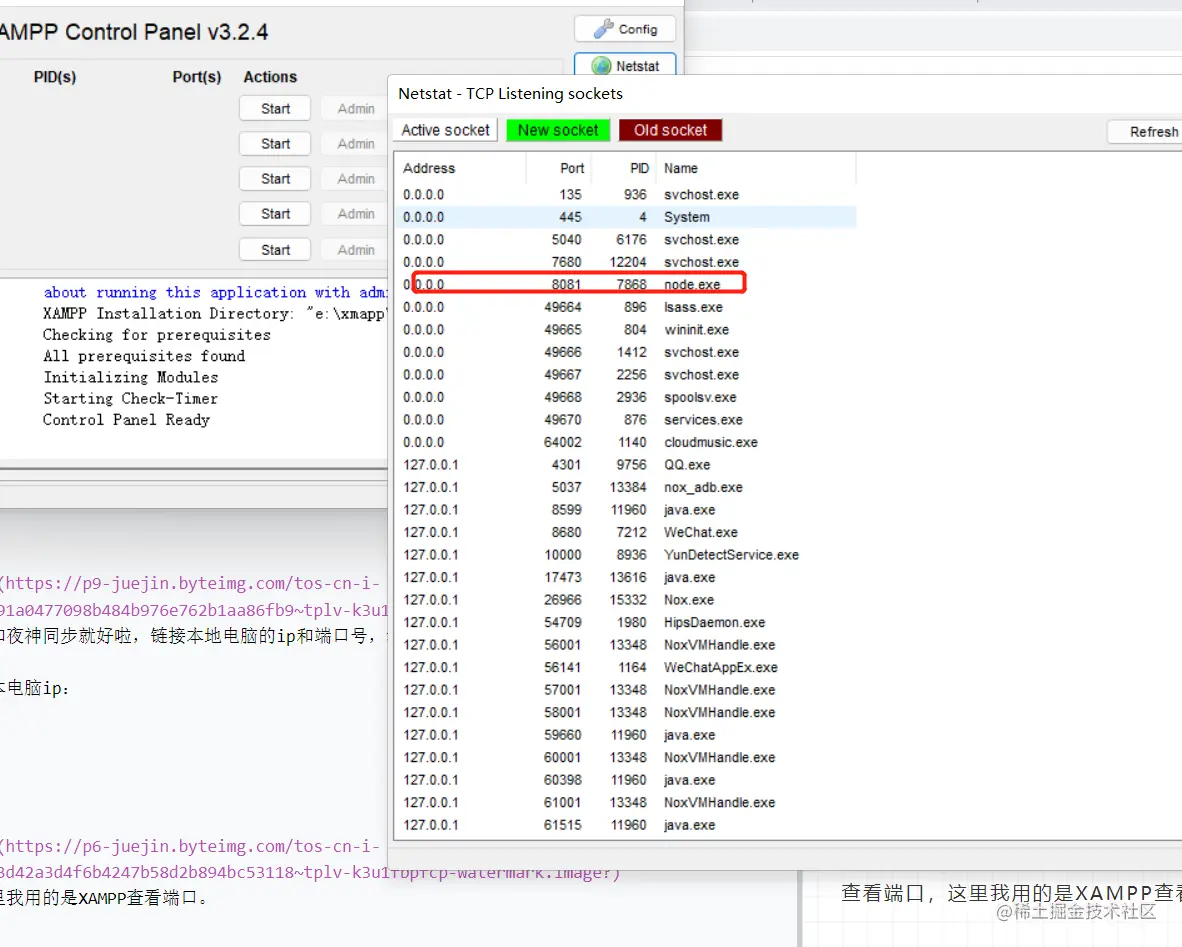The height and width of the screenshot is (947, 1182).
Task: Sort sockets by the Address column
Action: pyautogui.click(x=429, y=167)
